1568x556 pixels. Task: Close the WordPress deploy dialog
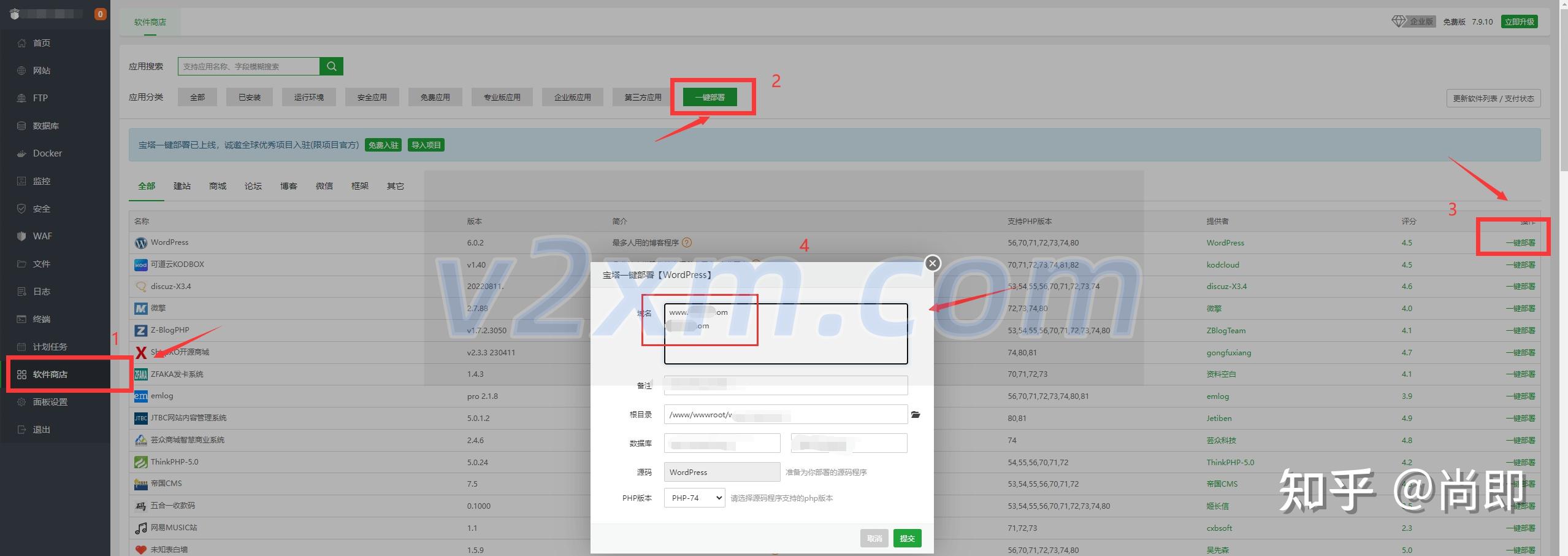[x=933, y=263]
